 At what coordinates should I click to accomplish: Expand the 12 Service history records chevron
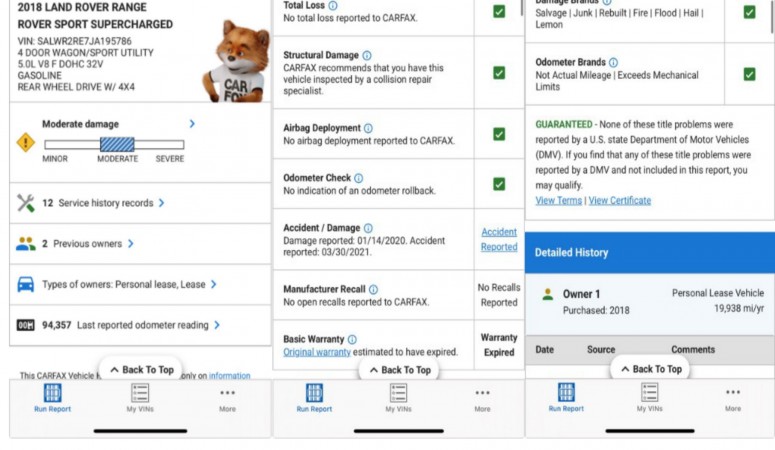162,203
